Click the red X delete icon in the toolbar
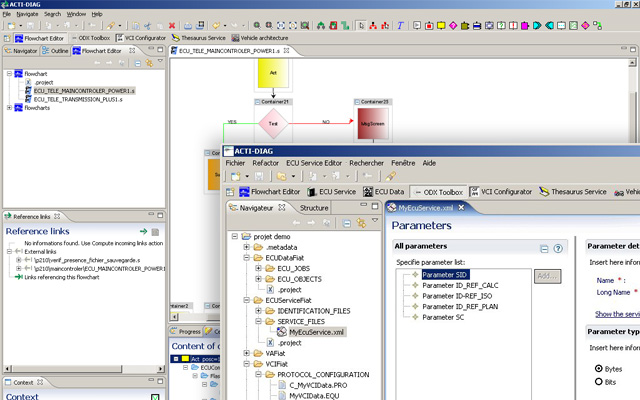This screenshot has height=400, width=640. point(172,26)
